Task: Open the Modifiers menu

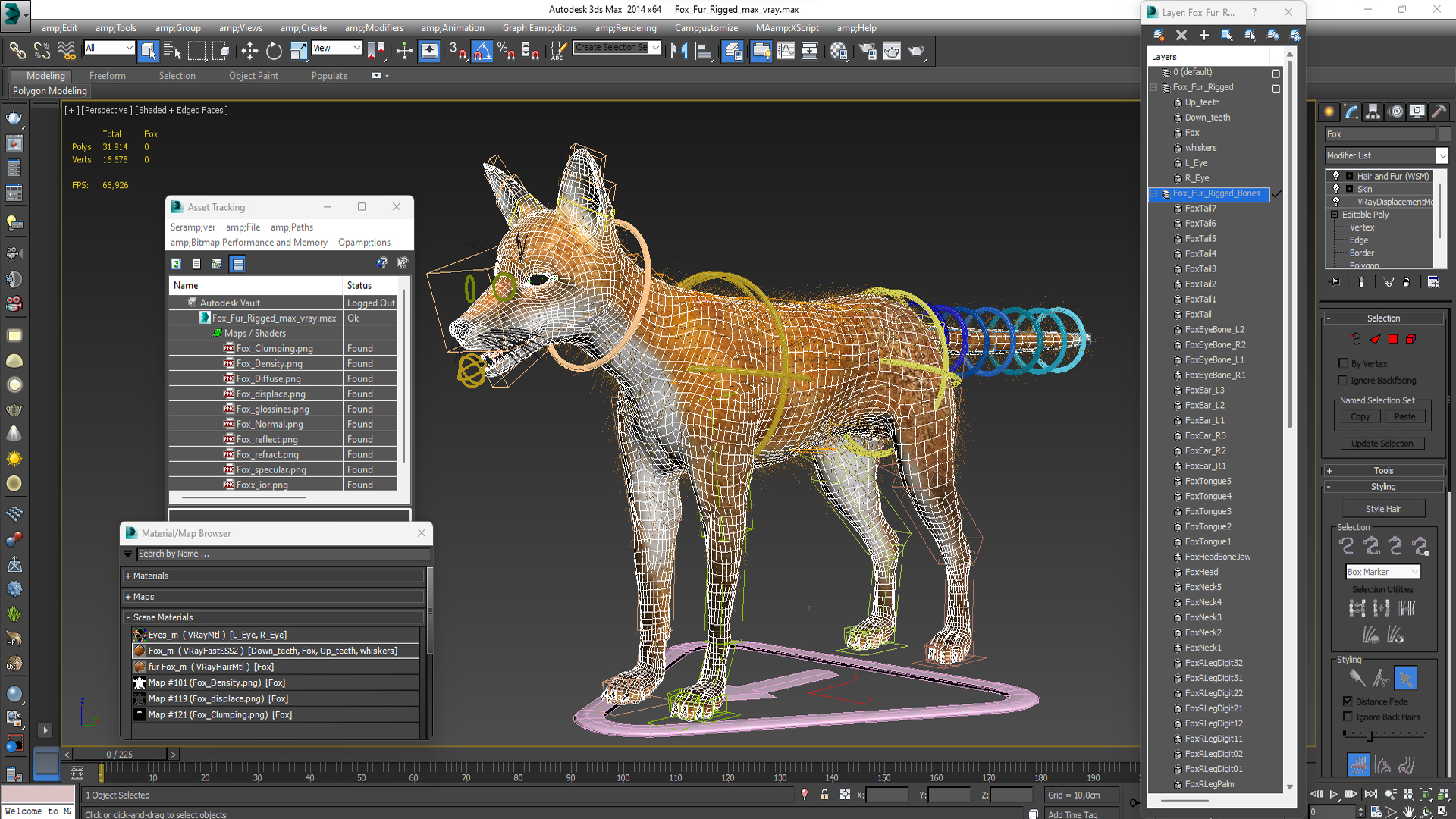Action: [374, 28]
